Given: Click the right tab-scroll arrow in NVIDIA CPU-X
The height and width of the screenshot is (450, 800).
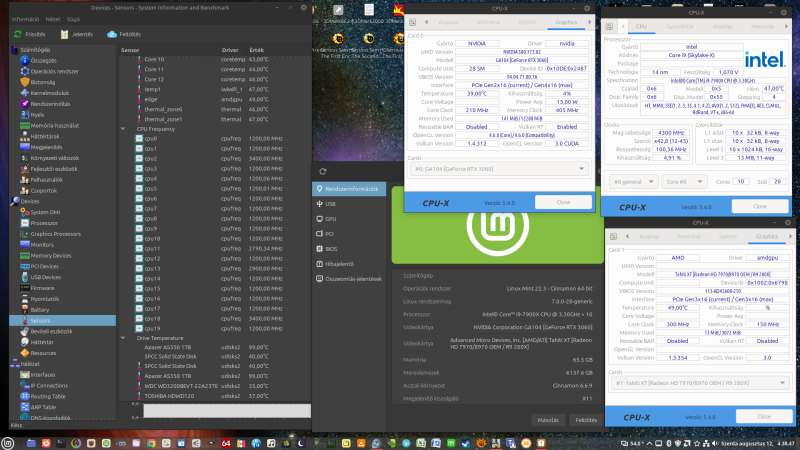Looking at the screenshot, I should tap(589, 22).
